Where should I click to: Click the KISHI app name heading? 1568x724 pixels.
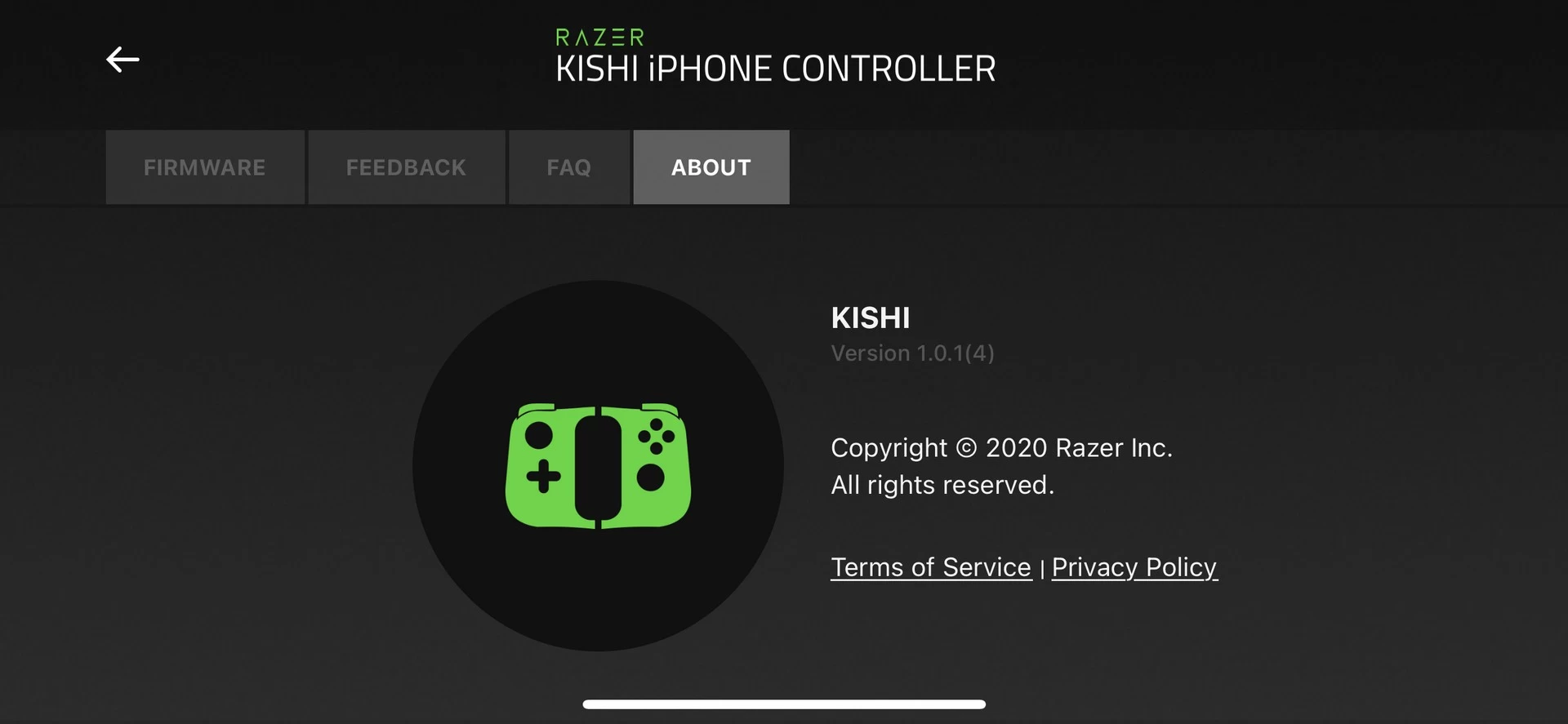(x=871, y=318)
